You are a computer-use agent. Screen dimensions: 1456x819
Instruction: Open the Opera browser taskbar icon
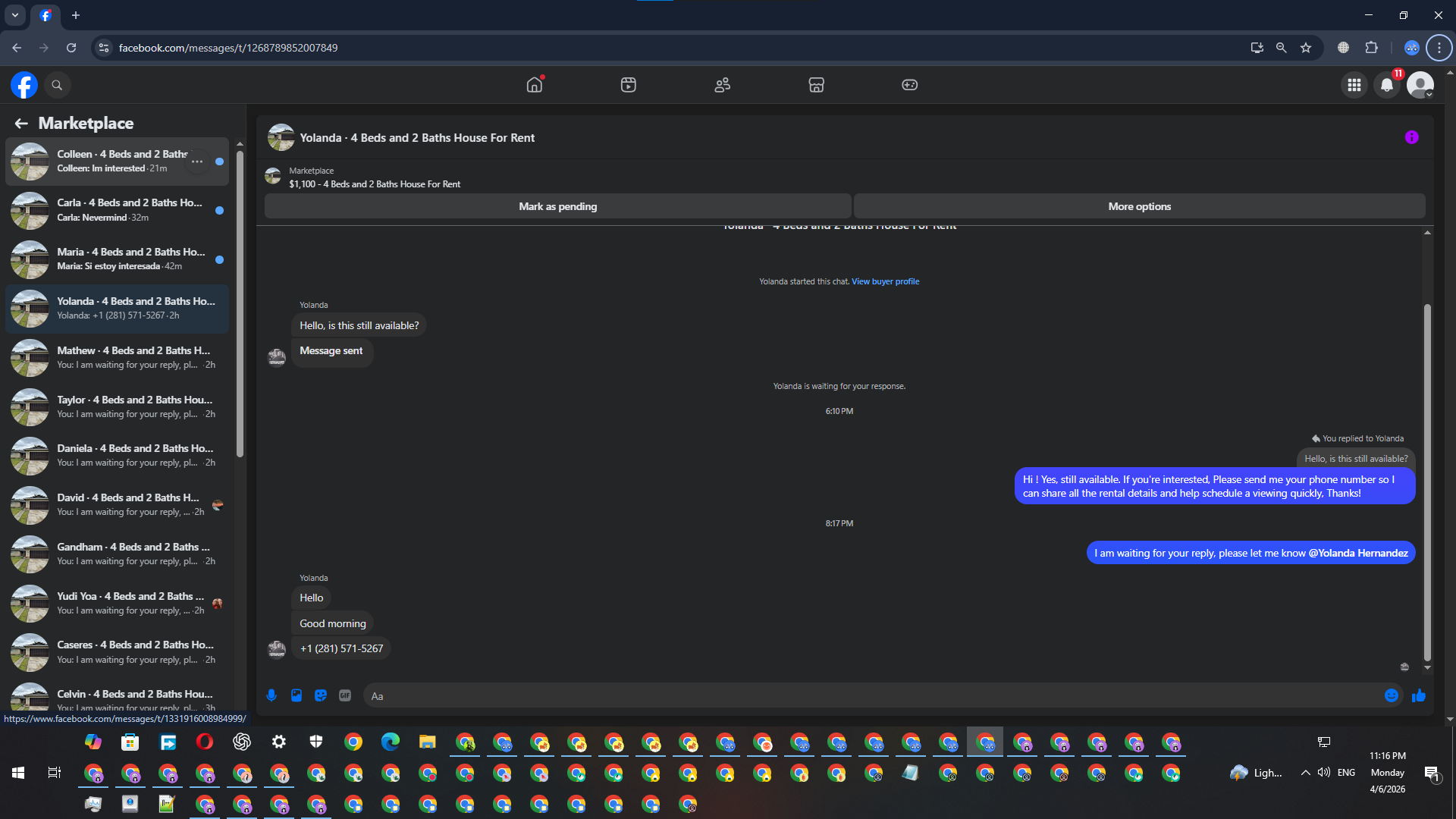coord(205,742)
